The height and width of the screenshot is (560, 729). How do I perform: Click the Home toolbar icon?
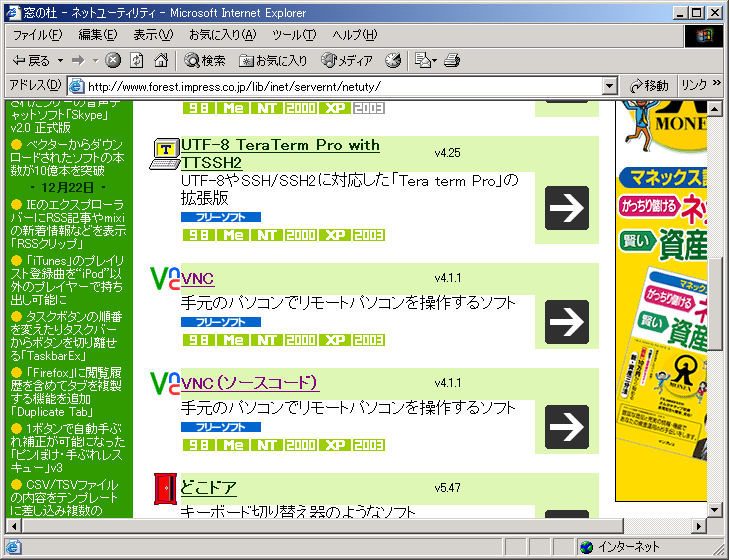click(x=161, y=60)
